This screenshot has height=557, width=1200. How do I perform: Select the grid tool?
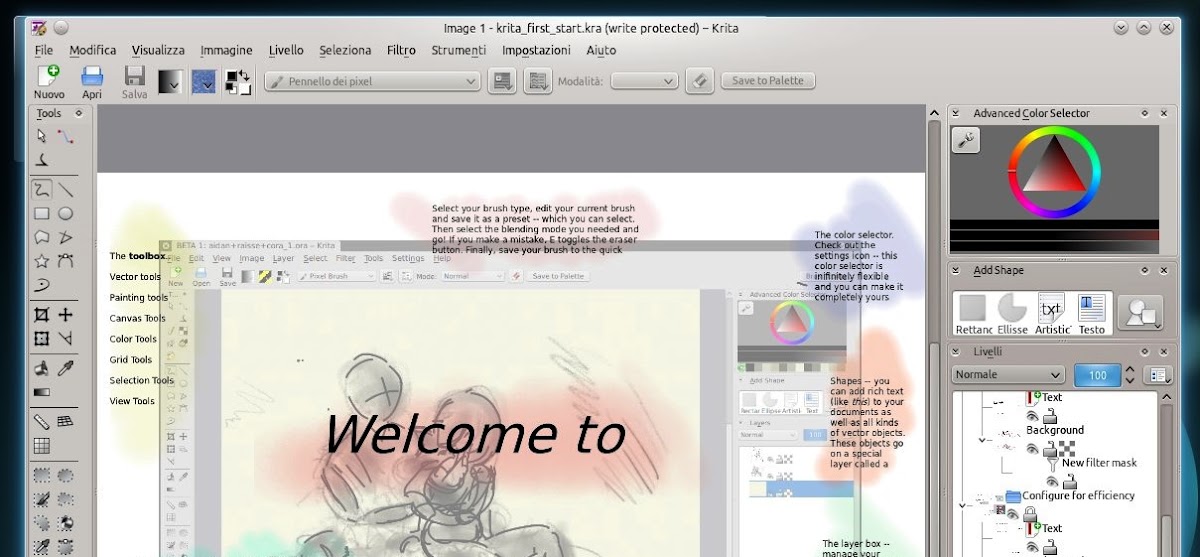click(42, 446)
